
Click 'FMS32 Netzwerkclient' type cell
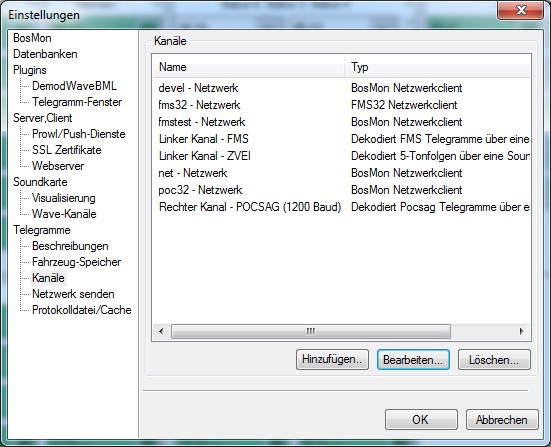pos(404,105)
